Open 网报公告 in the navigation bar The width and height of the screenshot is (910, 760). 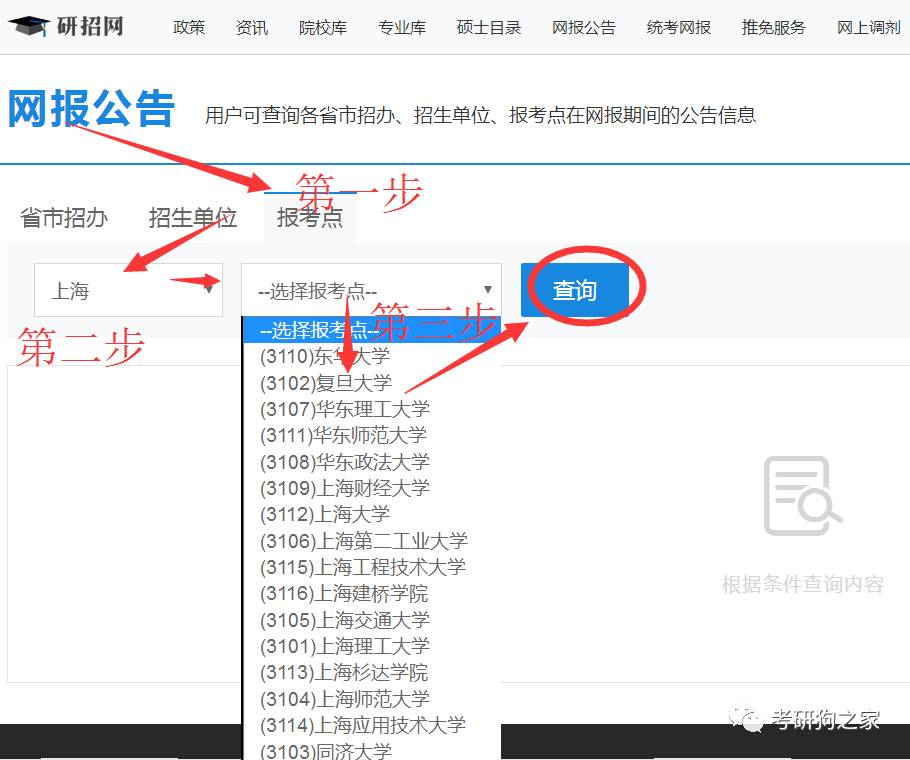pyautogui.click(x=584, y=27)
